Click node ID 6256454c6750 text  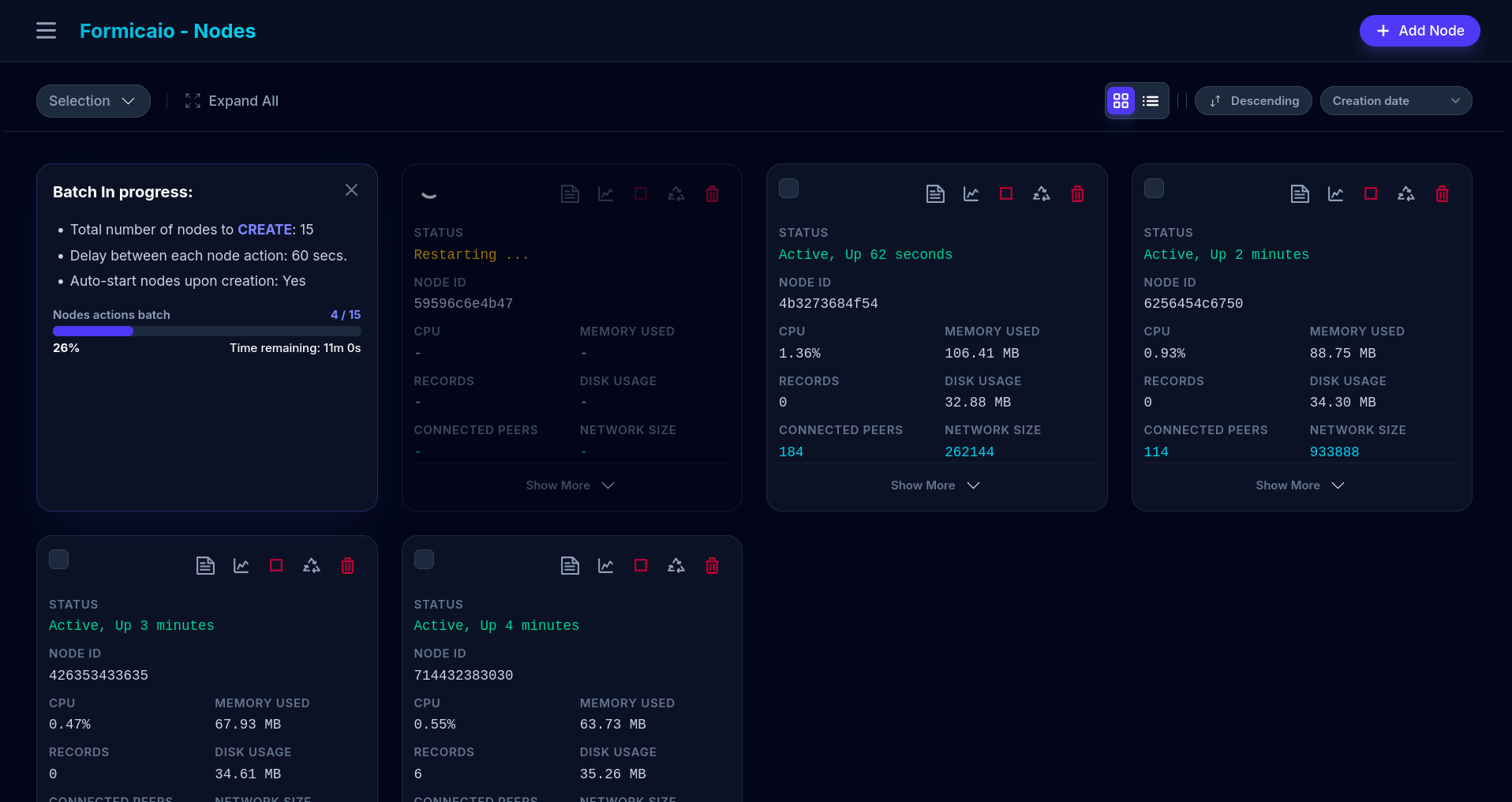pyautogui.click(x=1193, y=304)
